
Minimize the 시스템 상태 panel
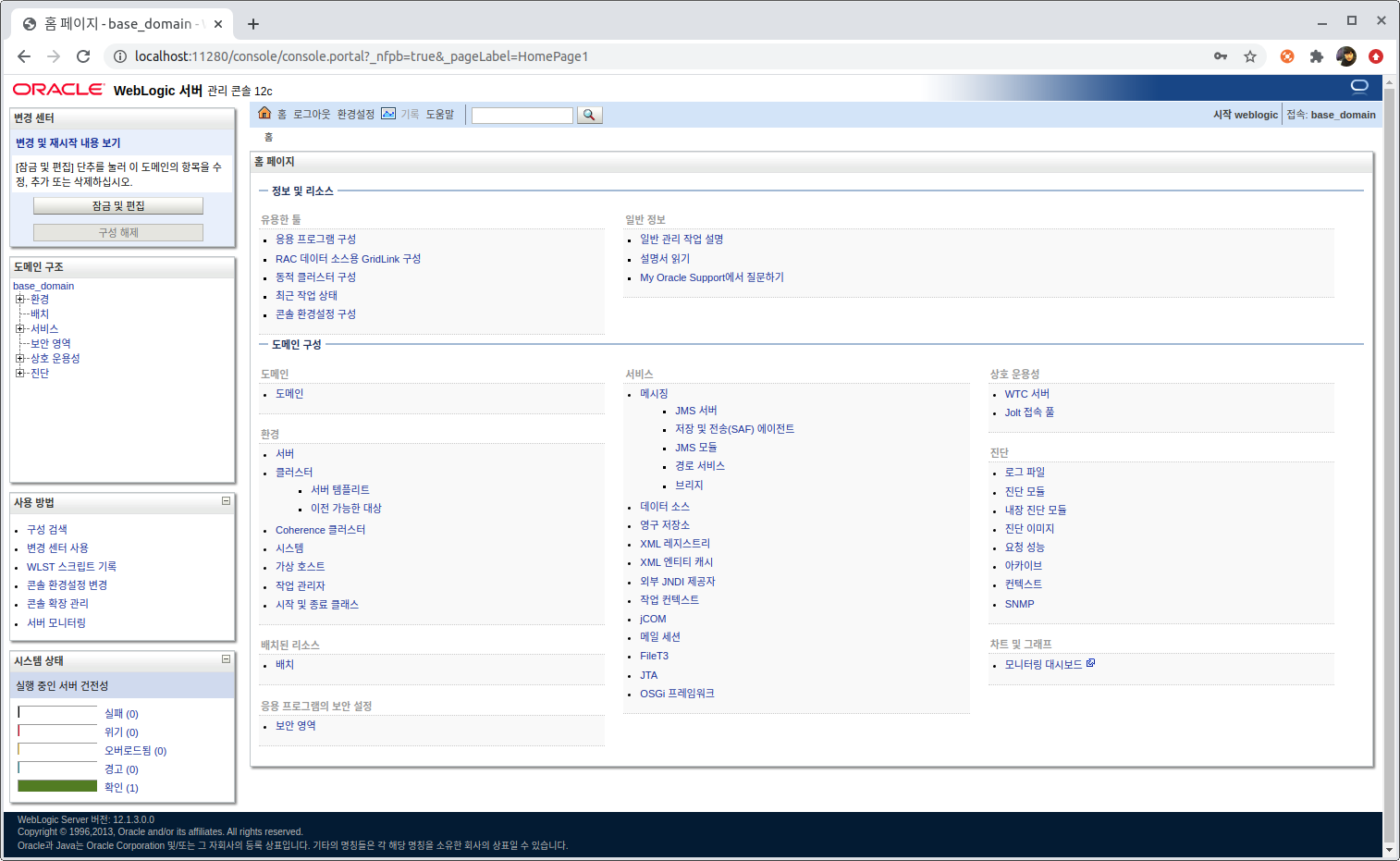point(226,659)
